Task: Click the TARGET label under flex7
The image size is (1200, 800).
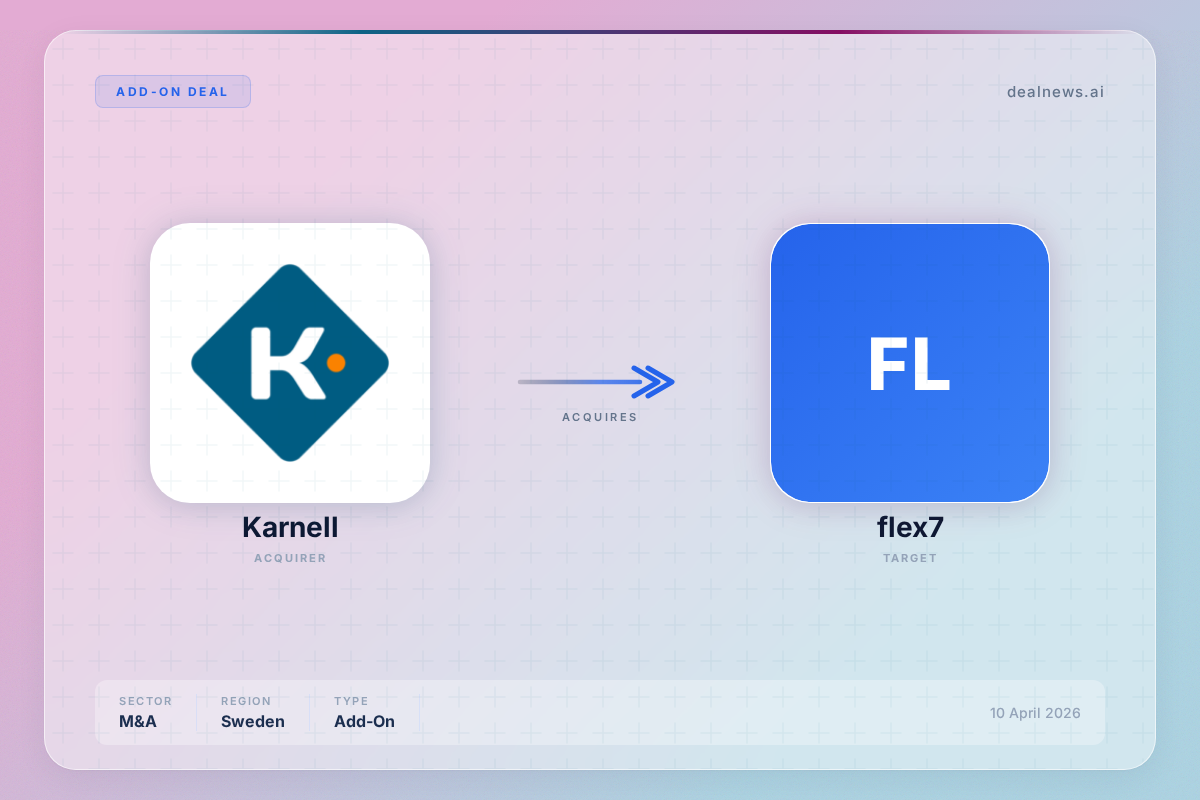Action: 910,558
